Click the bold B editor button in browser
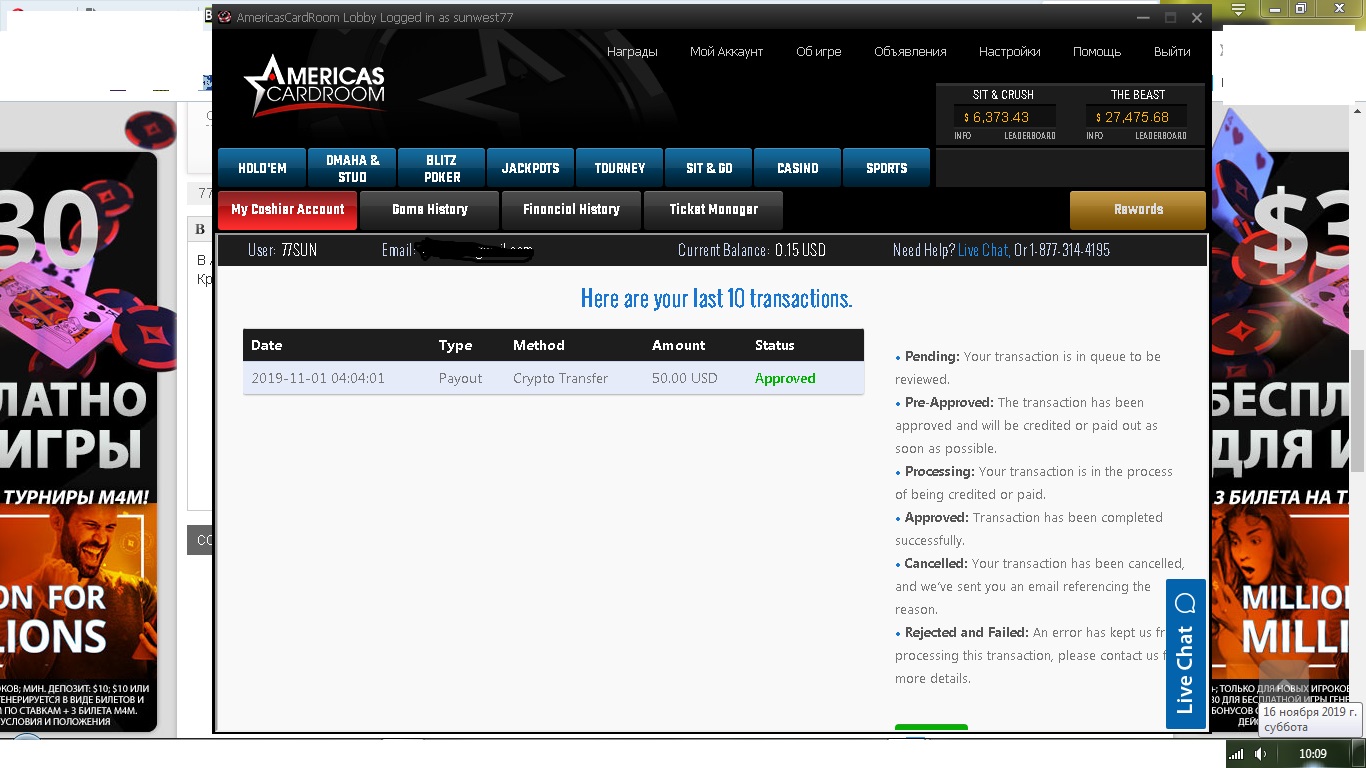The height and width of the screenshot is (768, 1366). 200,229
